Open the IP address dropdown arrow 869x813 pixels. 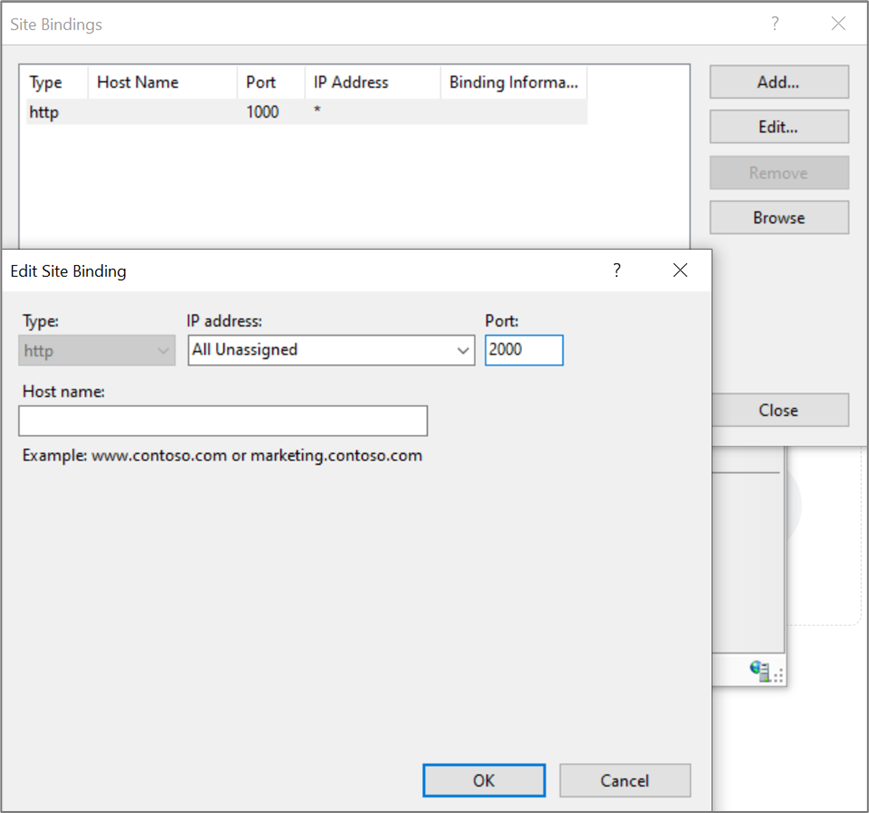click(463, 350)
